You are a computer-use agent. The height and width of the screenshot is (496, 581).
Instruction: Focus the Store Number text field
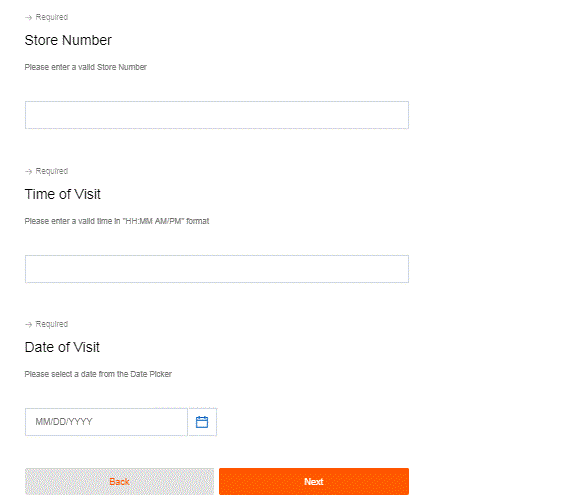(x=217, y=115)
